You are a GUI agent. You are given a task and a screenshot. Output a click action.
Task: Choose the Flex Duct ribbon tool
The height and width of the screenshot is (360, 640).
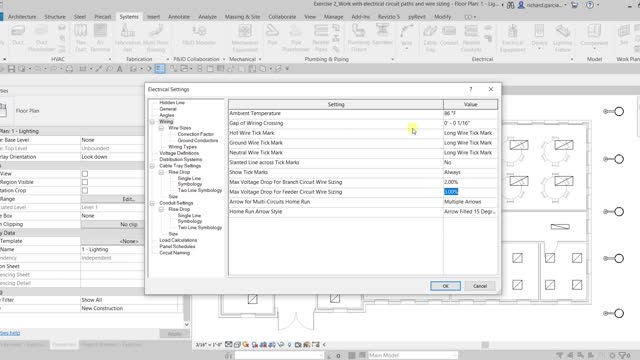tap(80, 38)
